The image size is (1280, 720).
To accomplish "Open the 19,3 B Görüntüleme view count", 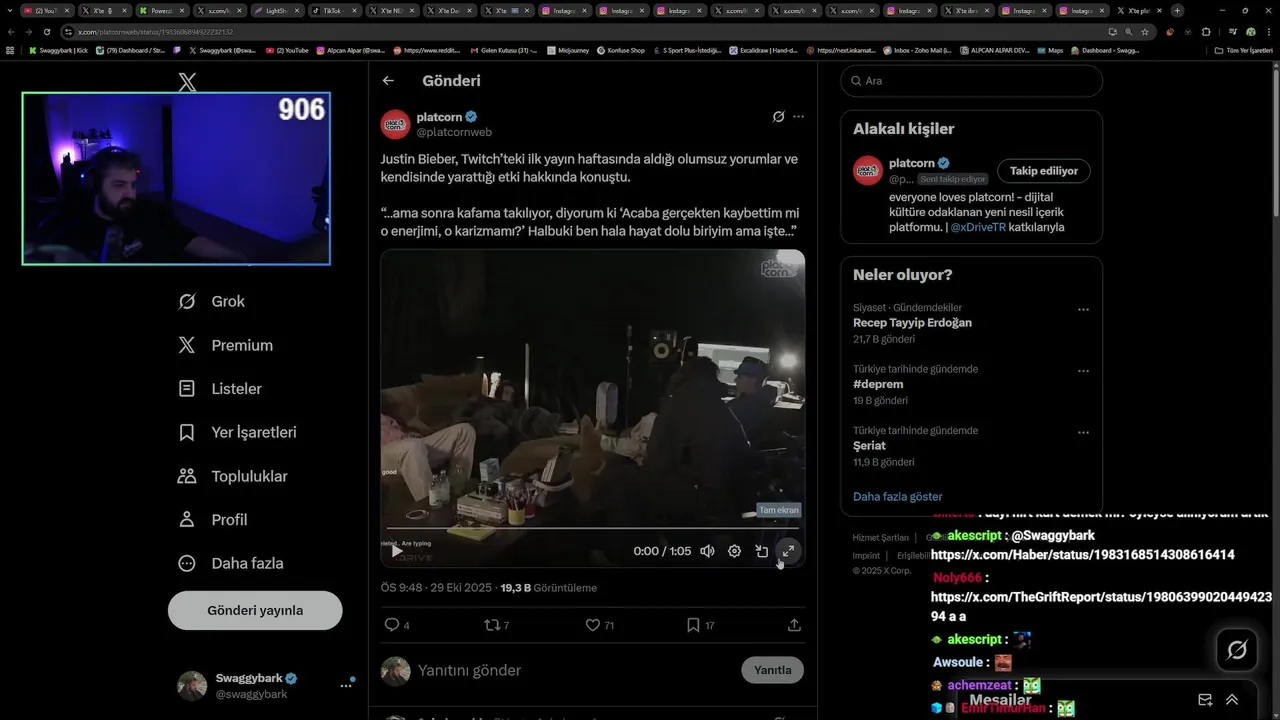I will point(548,588).
